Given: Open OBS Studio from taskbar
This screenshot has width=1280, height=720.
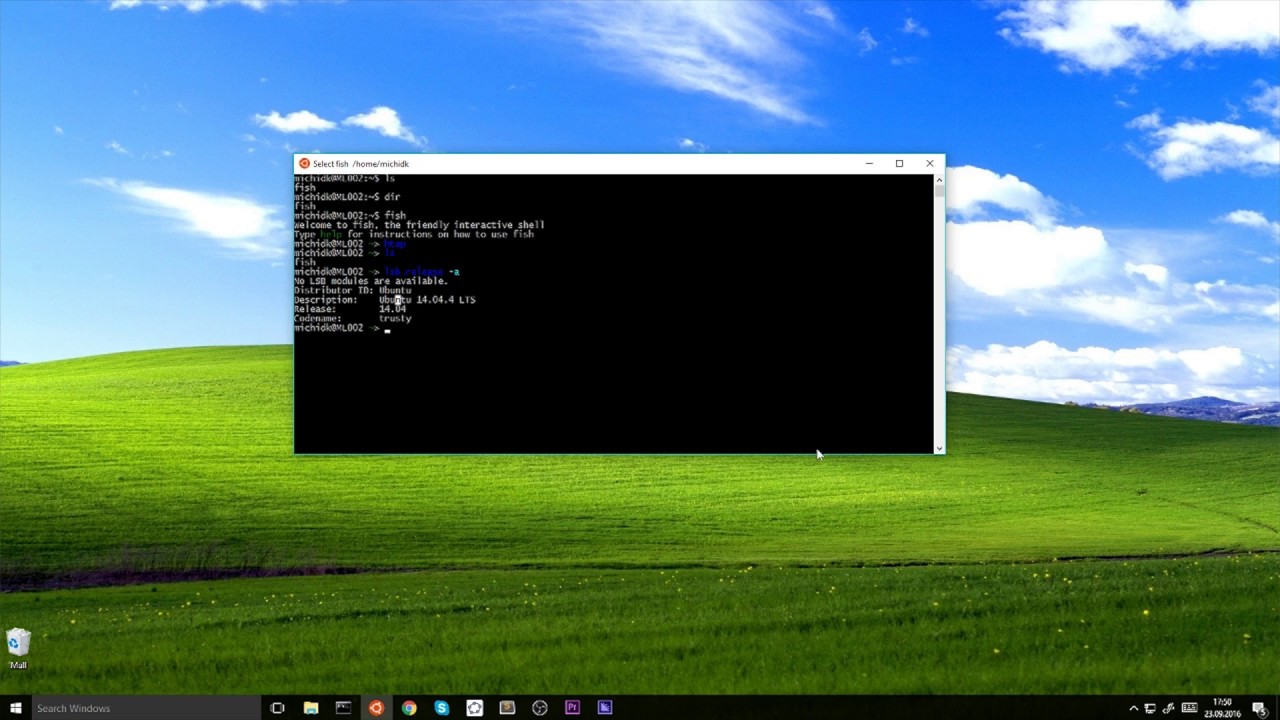Looking at the screenshot, I should (540, 708).
